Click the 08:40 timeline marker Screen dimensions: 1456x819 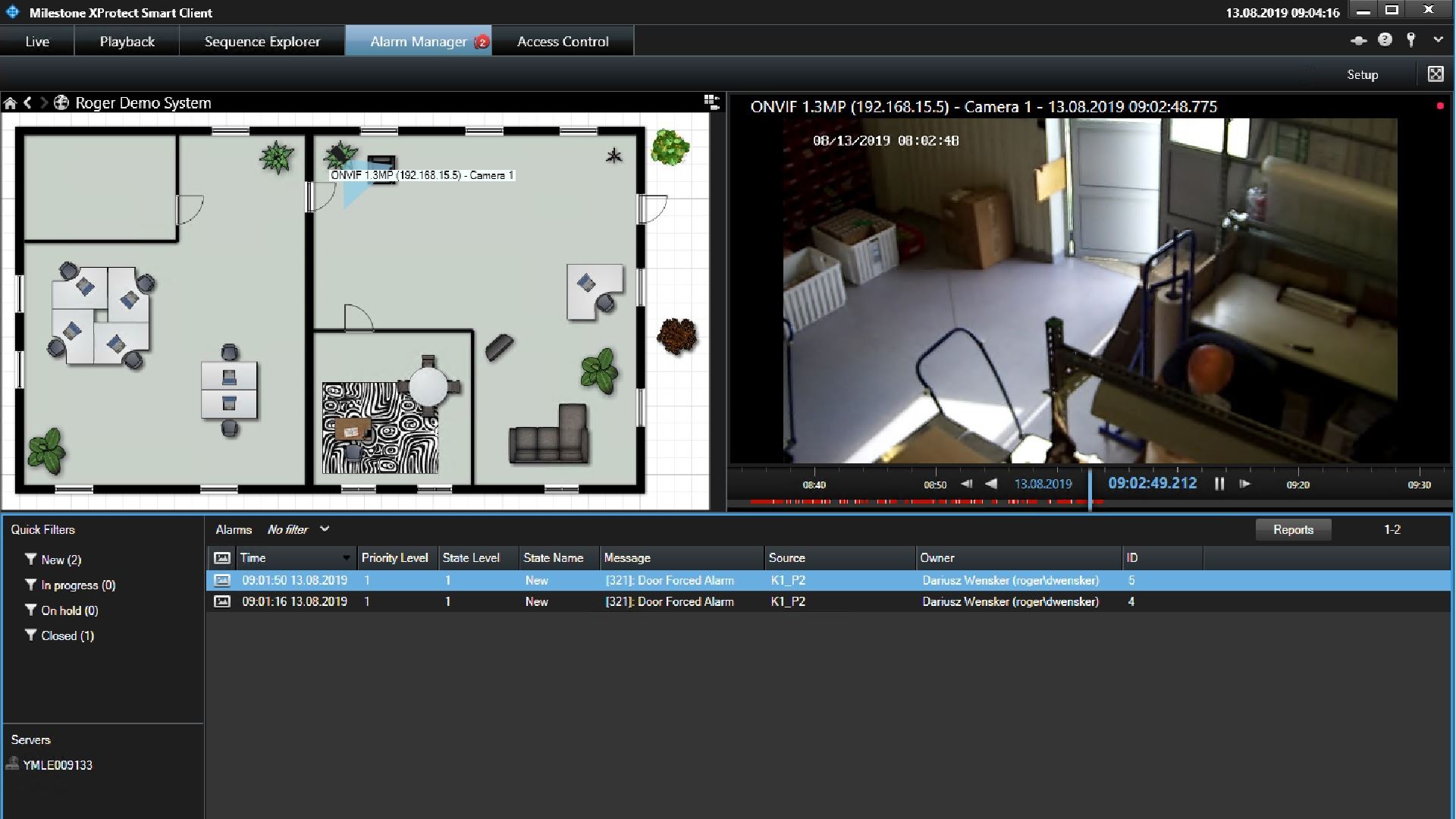click(x=814, y=485)
